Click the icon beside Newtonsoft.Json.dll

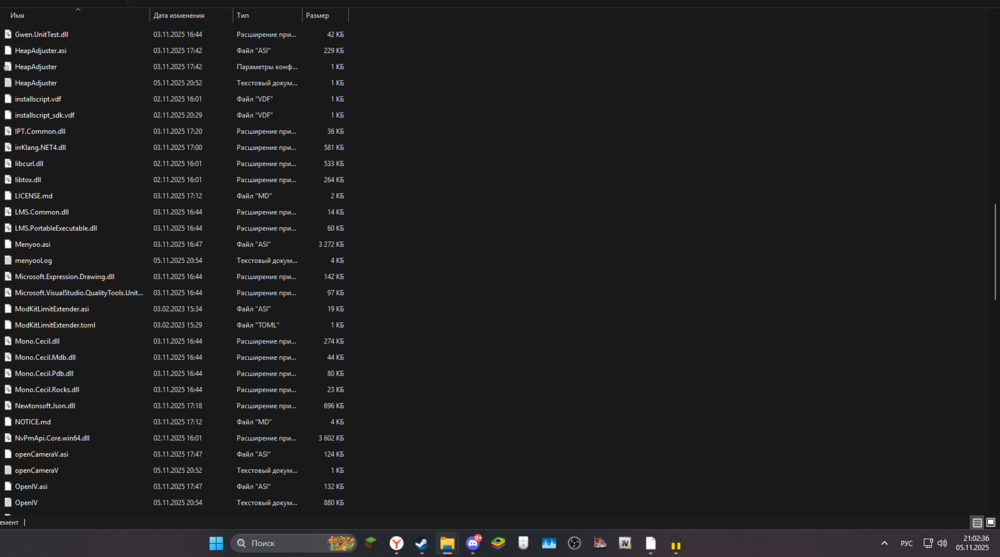(x=8, y=406)
